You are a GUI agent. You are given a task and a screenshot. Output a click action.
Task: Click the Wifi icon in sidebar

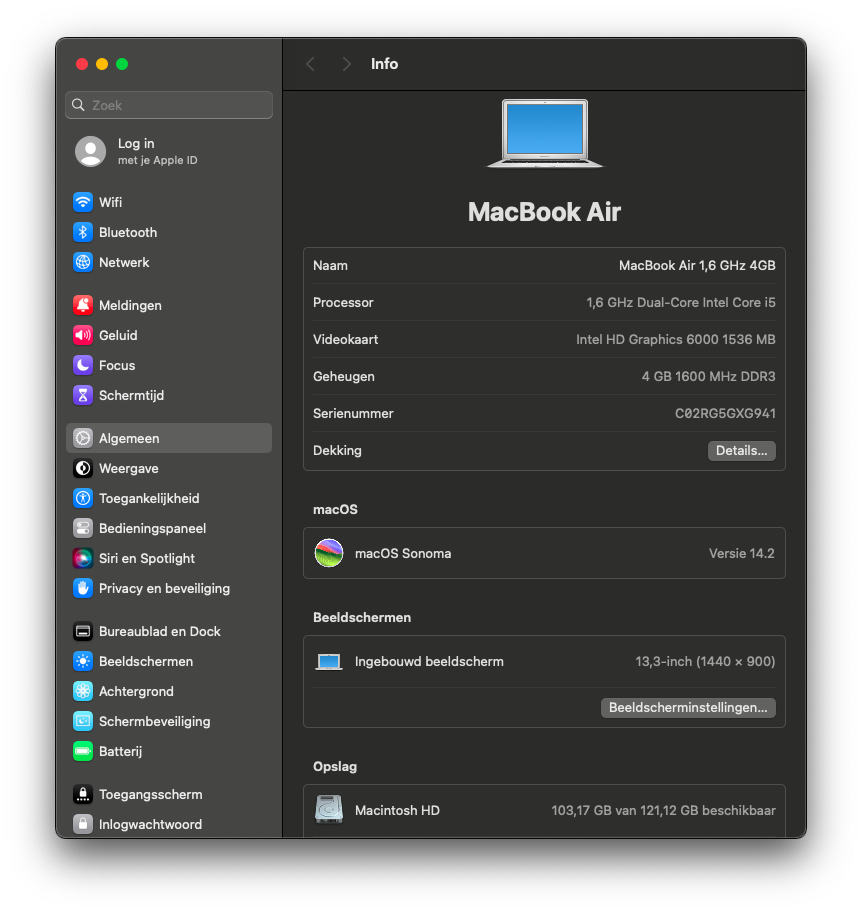pos(83,202)
